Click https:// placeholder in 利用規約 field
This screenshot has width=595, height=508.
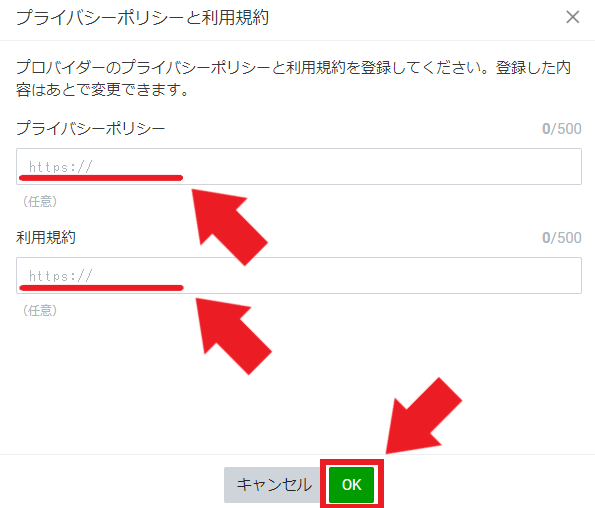pyautogui.click(x=61, y=276)
